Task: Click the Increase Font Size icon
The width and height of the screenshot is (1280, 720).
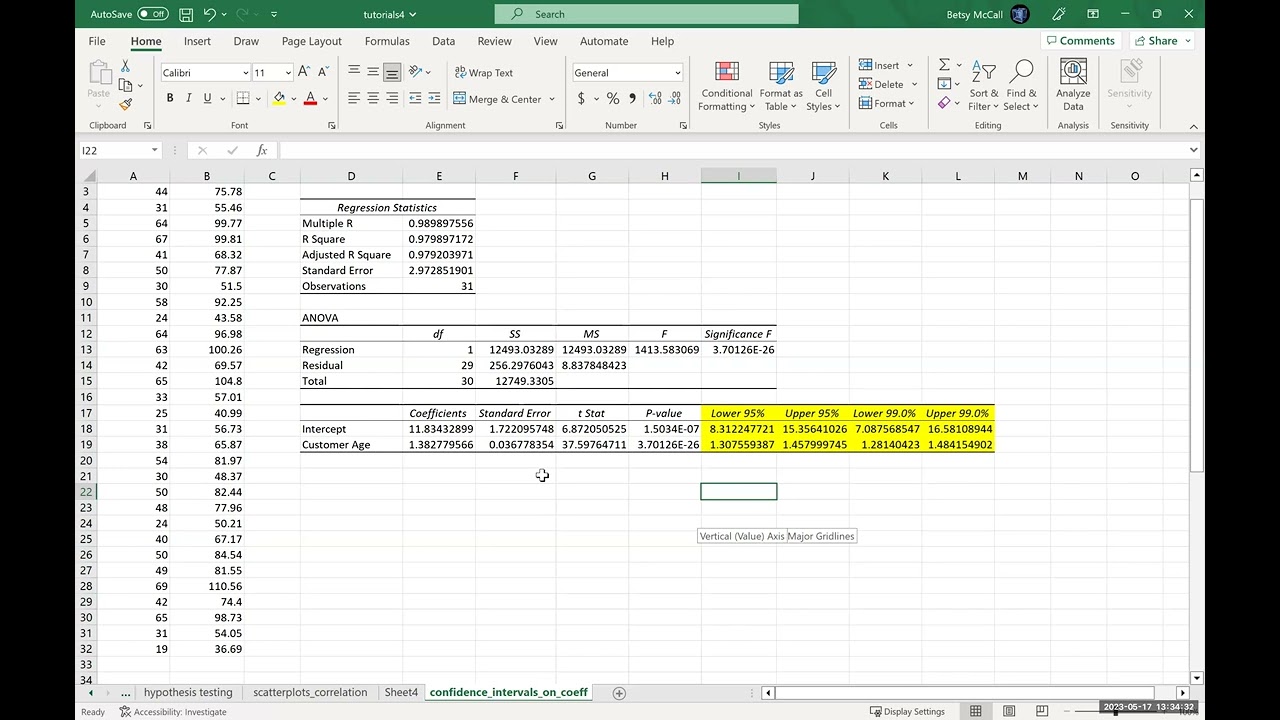Action: 304,72
